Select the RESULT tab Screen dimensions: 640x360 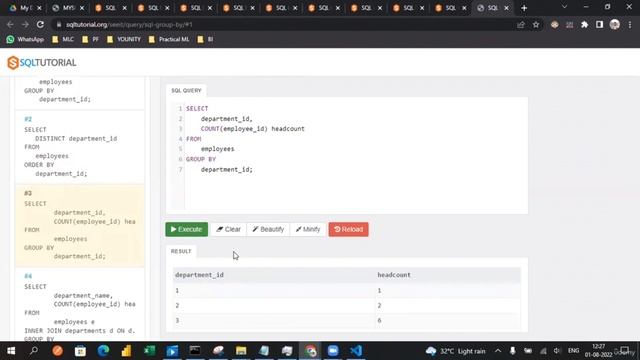[x=181, y=251]
